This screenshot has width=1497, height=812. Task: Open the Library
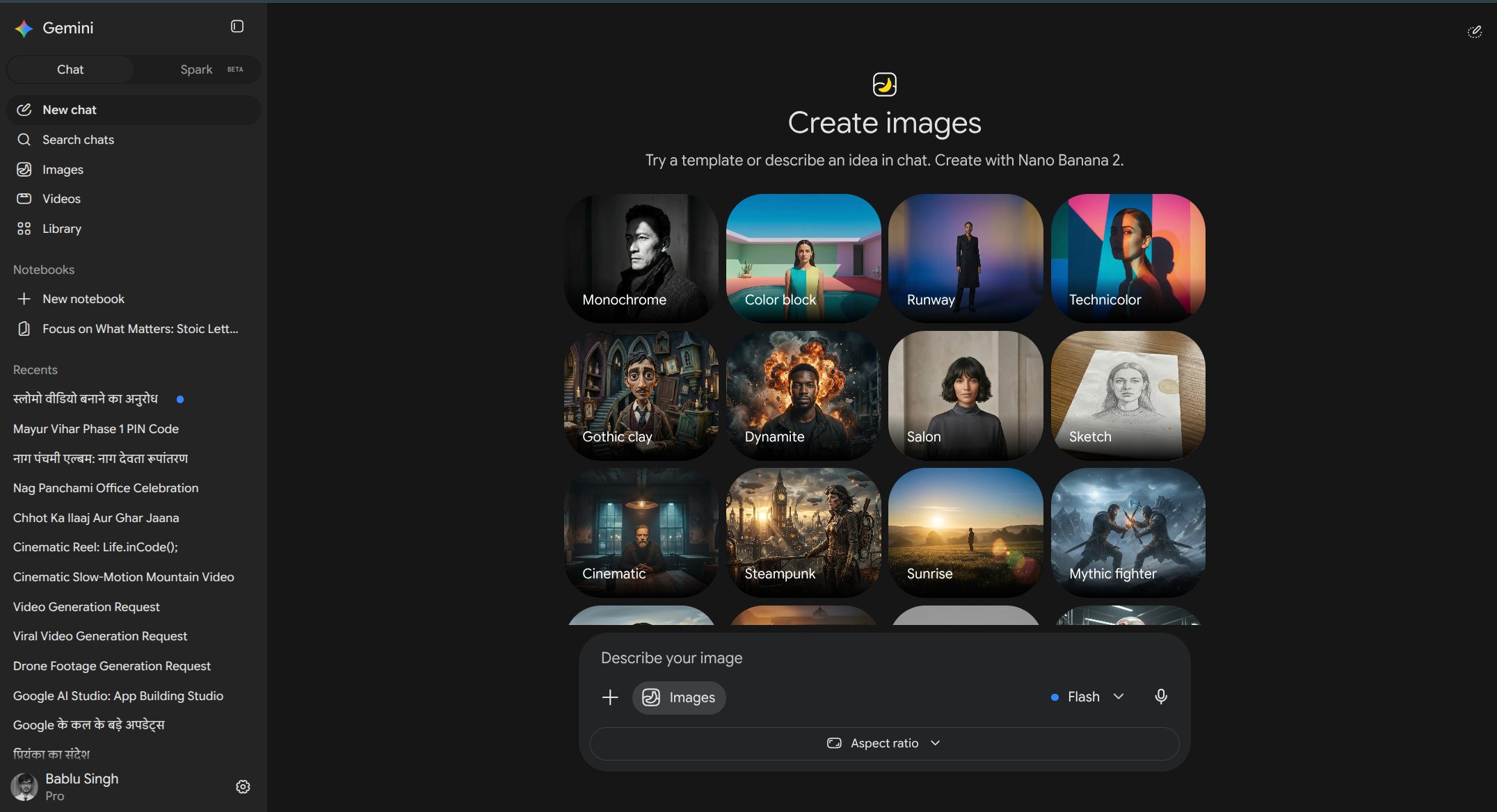pyautogui.click(x=134, y=229)
